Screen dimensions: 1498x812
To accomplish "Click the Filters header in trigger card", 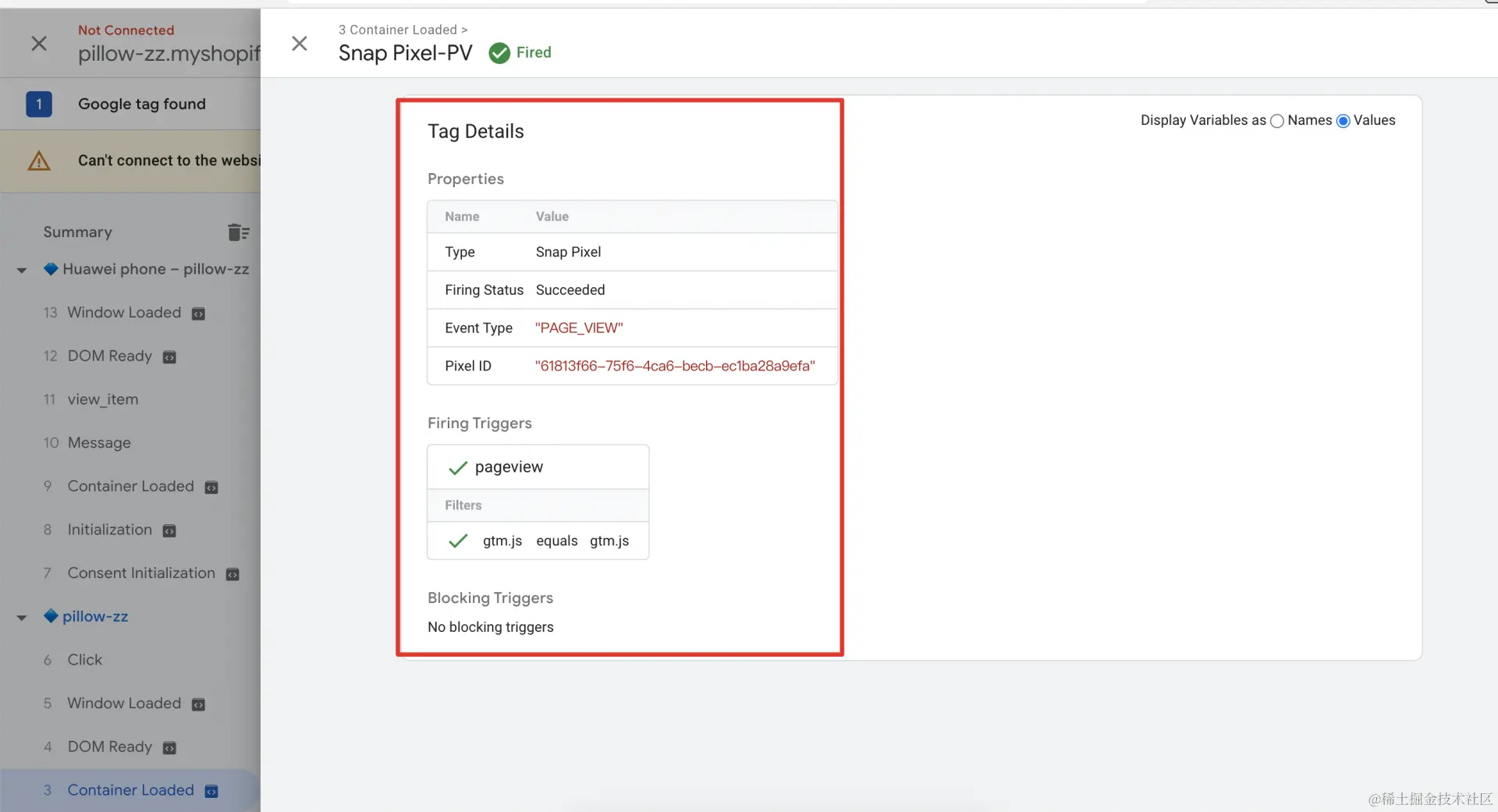I will tap(463, 505).
